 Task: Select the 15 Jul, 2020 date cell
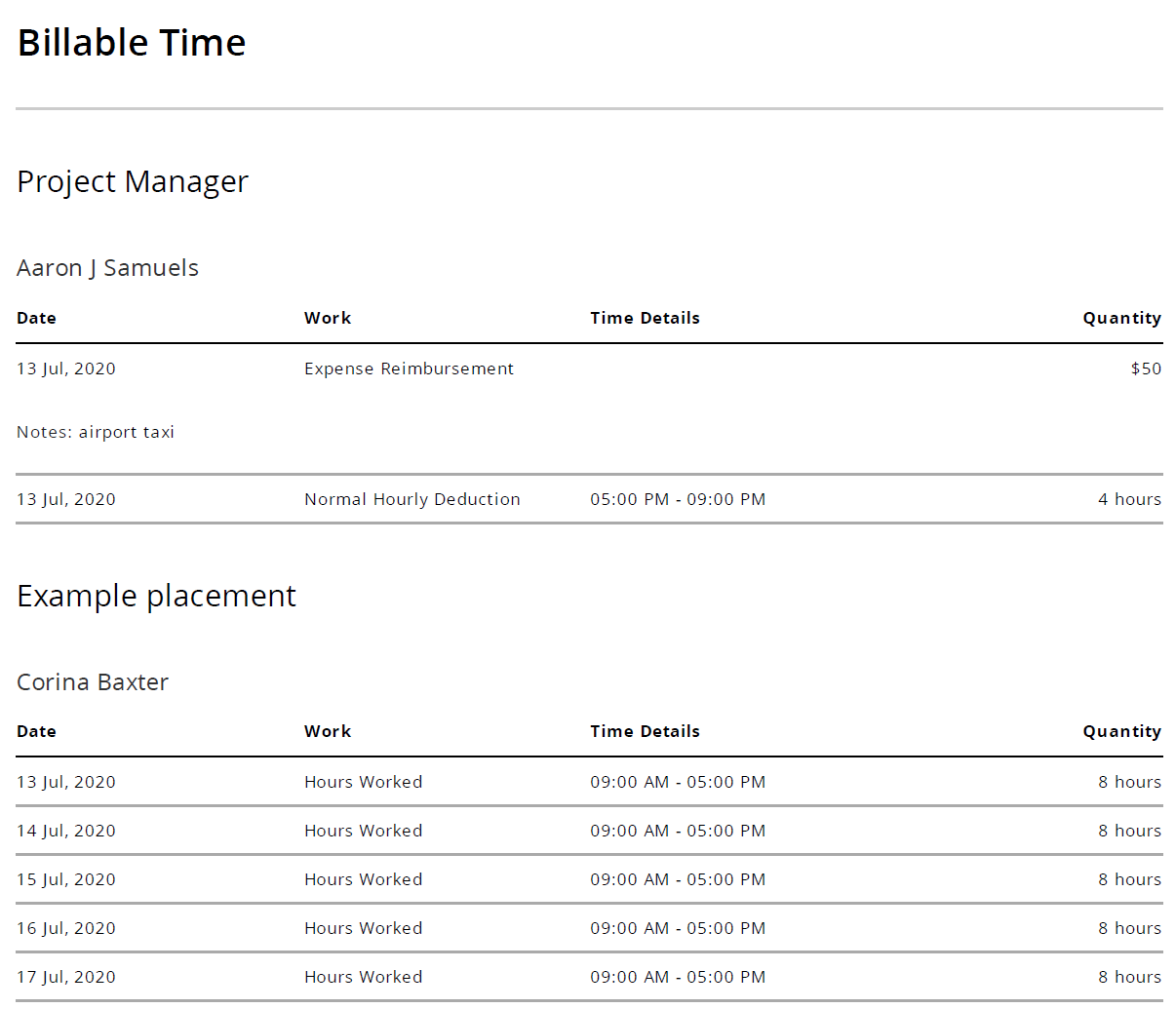click(x=66, y=879)
